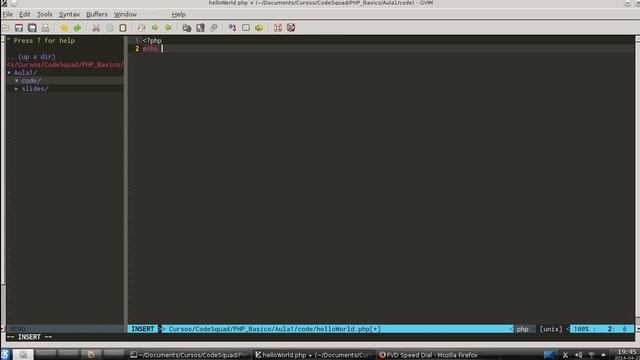640x360 pixels.
Task: Click the '.. (up a dir)' entry
Action: pos(31,57)
